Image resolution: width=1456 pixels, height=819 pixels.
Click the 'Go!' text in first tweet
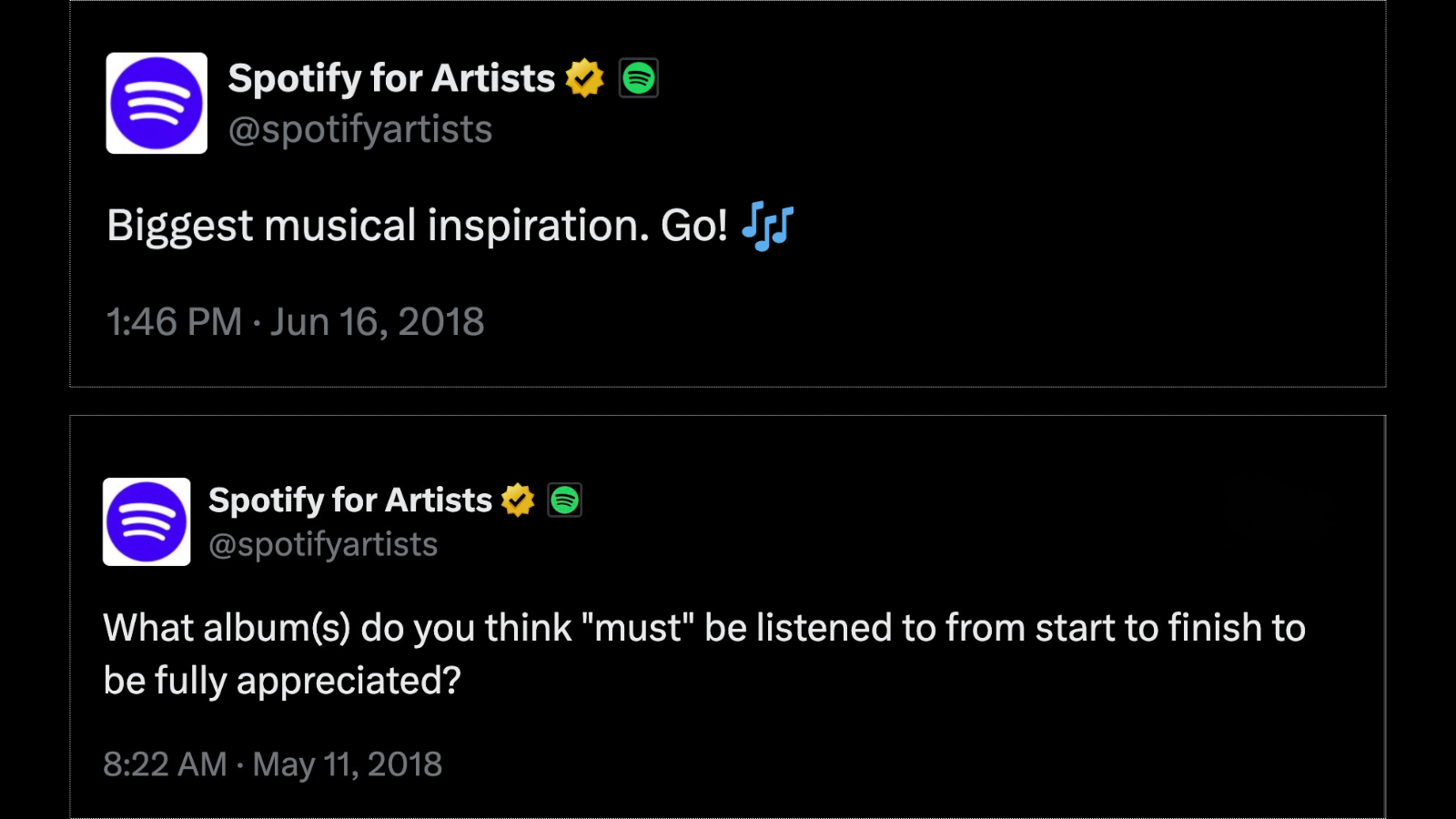tap(693, 226)
